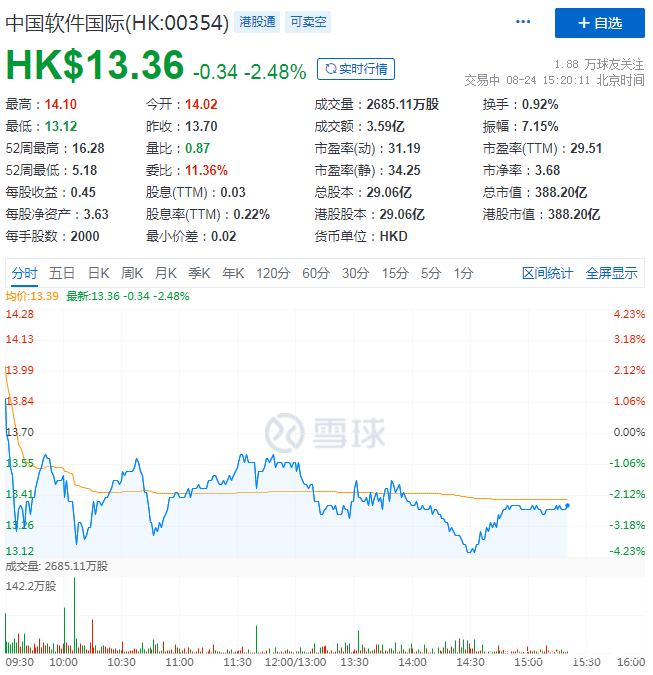Viewport: 653px width, 675px height.
Task: Click turnover rate 0.92%
Action: click(540, 104)
